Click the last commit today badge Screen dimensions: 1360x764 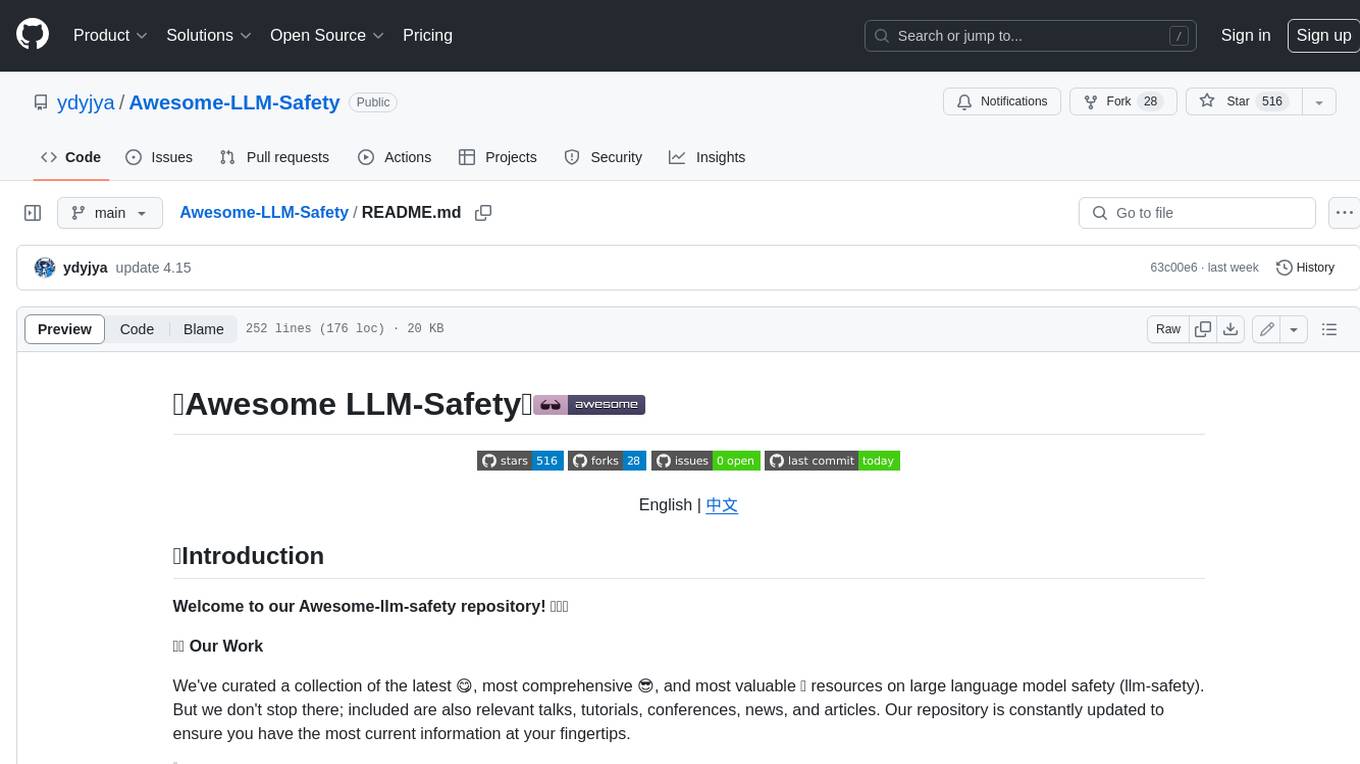coord(832,461)
